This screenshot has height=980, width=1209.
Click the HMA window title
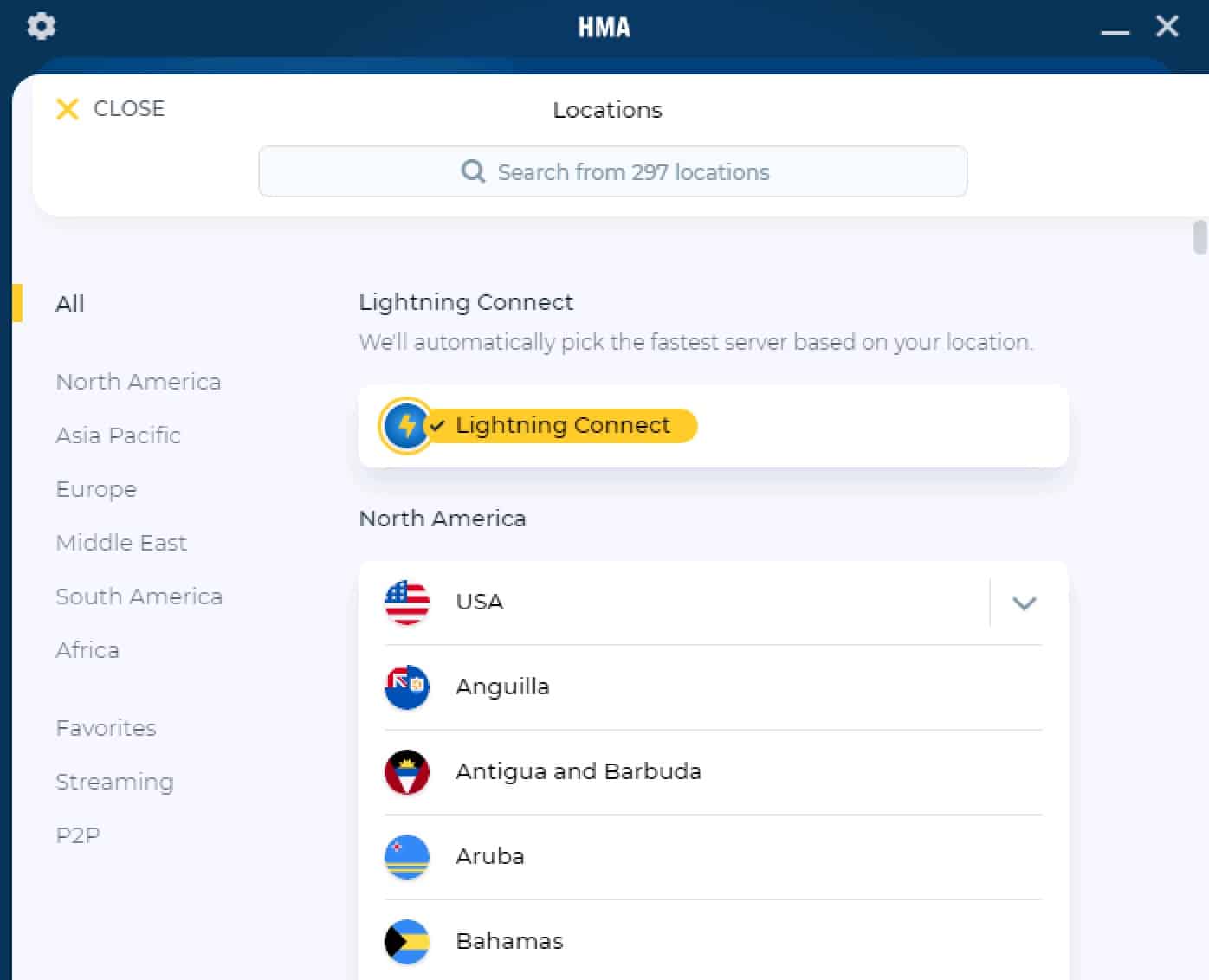tap(604, 28)
